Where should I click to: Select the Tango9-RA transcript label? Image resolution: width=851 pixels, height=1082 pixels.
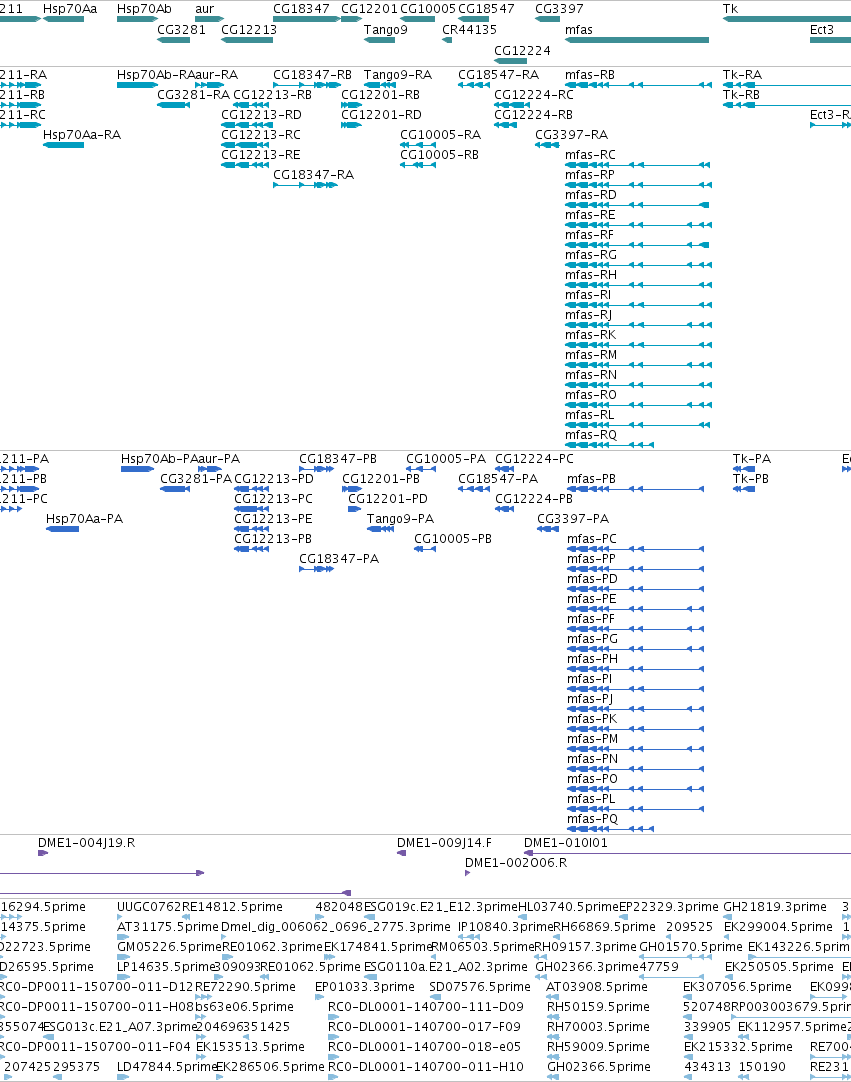click(398, 75)
